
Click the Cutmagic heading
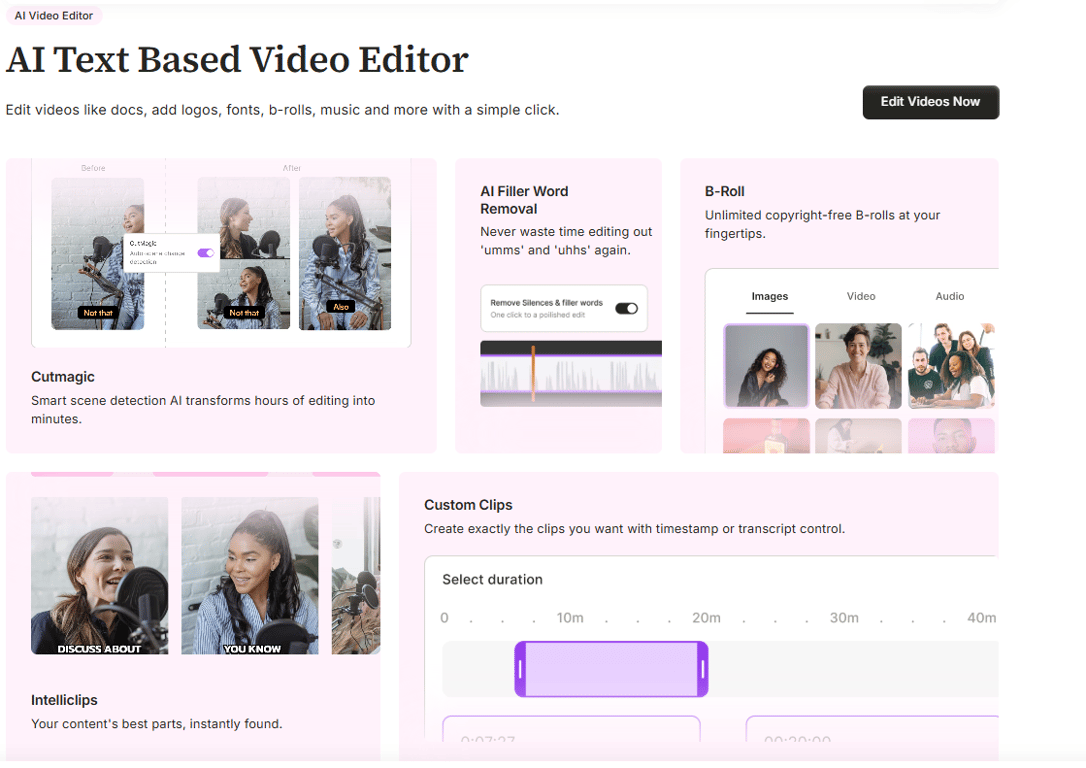pyautogui.click(x=63, y=377)
